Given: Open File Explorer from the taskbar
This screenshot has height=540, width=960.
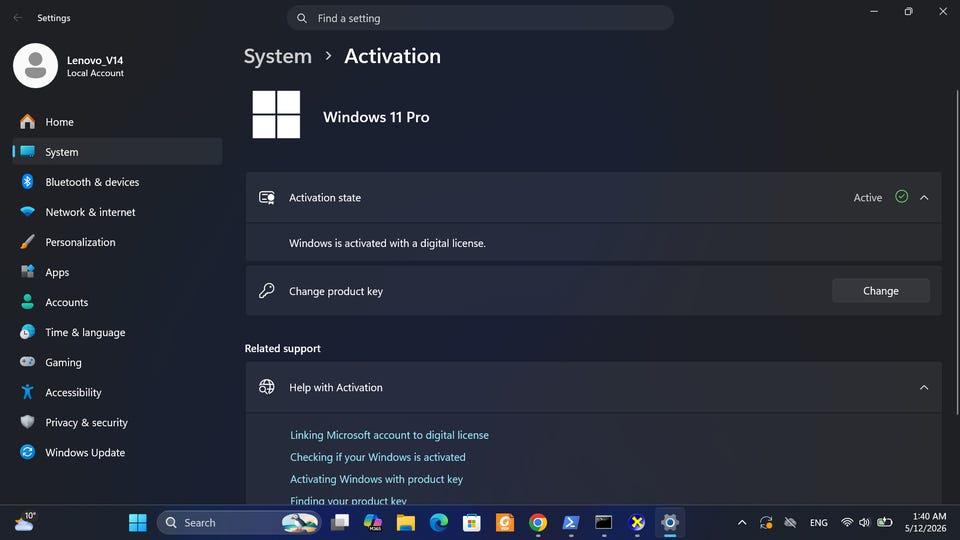Looking at the screenshot, I should click(x=406, y=523).
